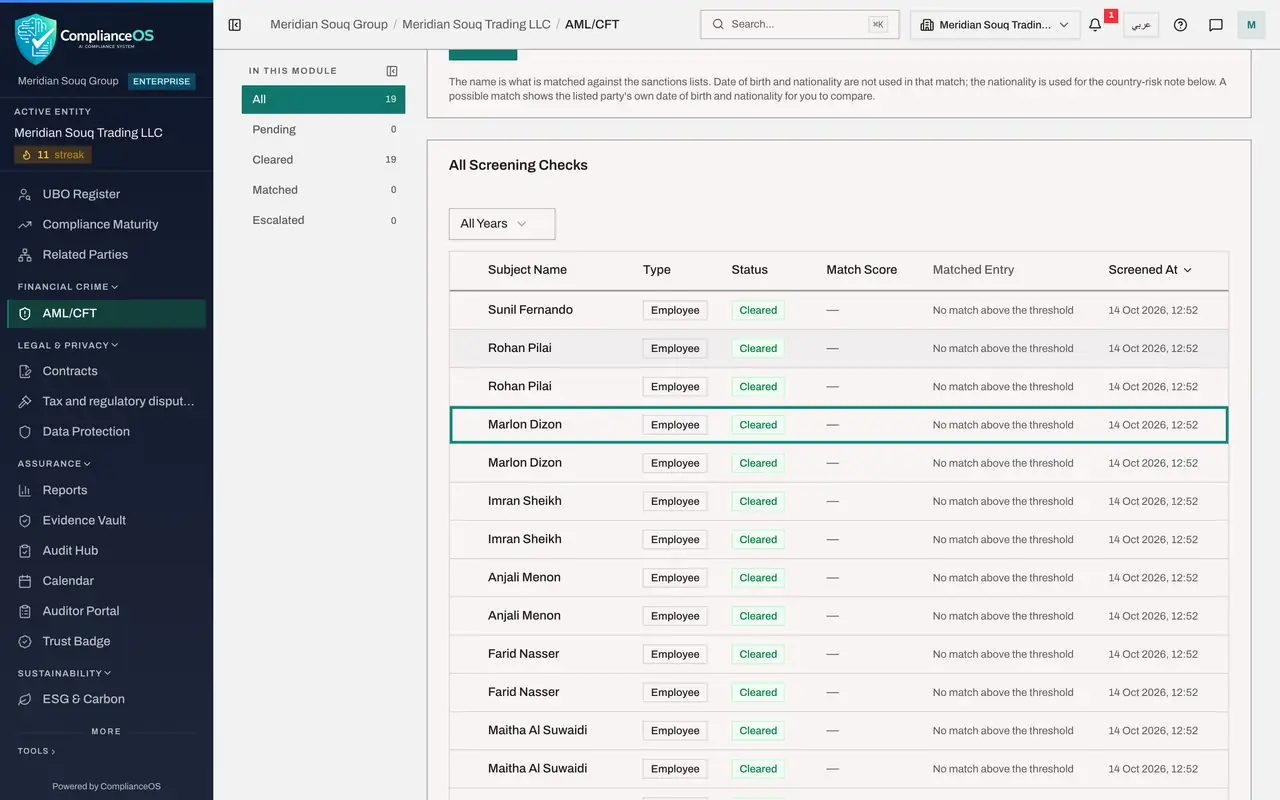Click the Compliance Maturity trend icon

pos(25,224)
